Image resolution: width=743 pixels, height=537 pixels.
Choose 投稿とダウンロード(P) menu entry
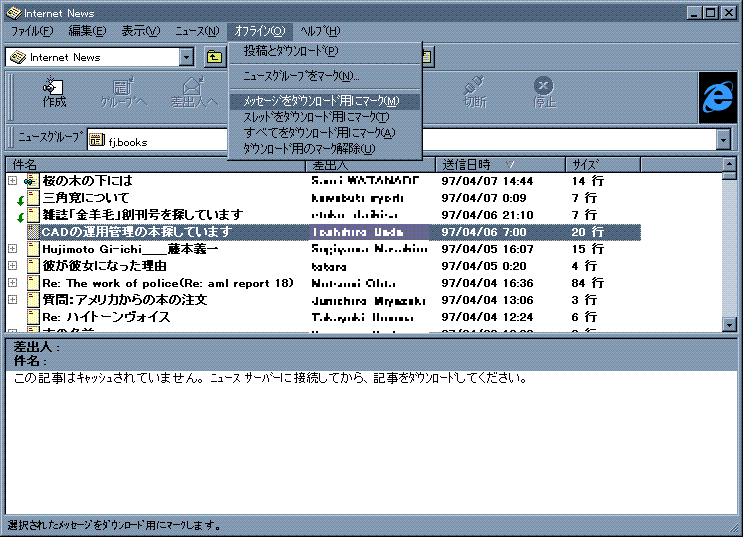click(x=325, y=51)
